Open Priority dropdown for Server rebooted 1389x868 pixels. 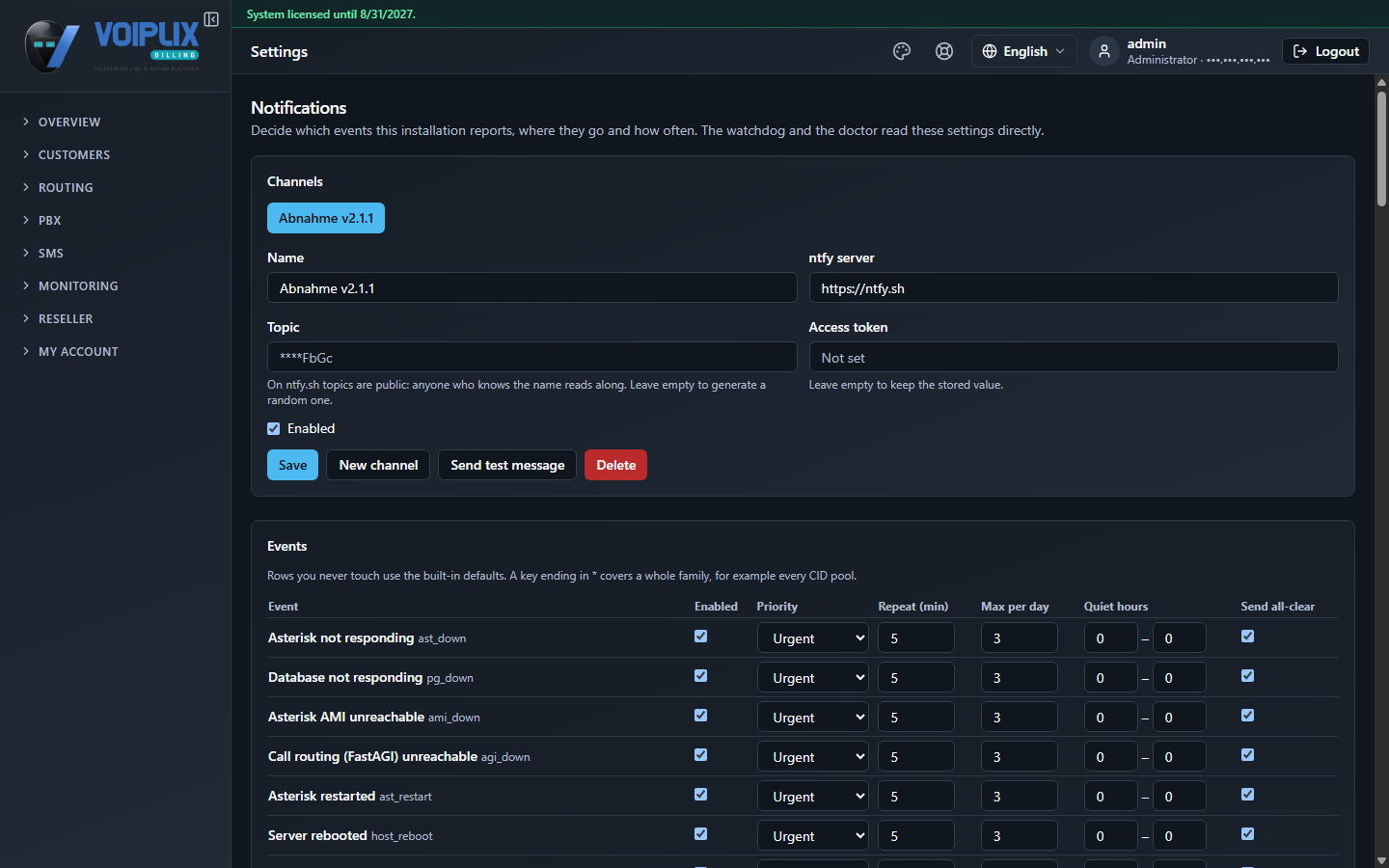click(x=813, y=835)
